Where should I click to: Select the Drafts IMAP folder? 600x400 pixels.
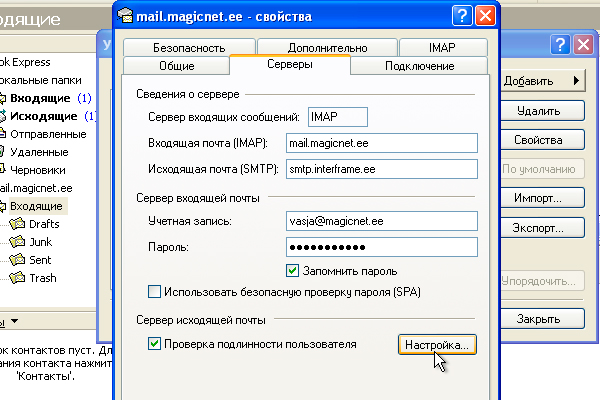coord(44,224)
